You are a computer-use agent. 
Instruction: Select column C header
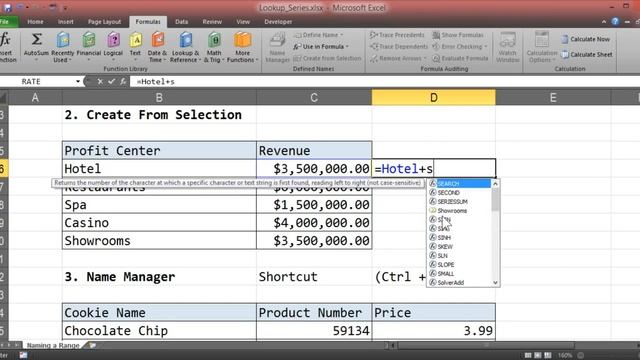coord(314,98)
